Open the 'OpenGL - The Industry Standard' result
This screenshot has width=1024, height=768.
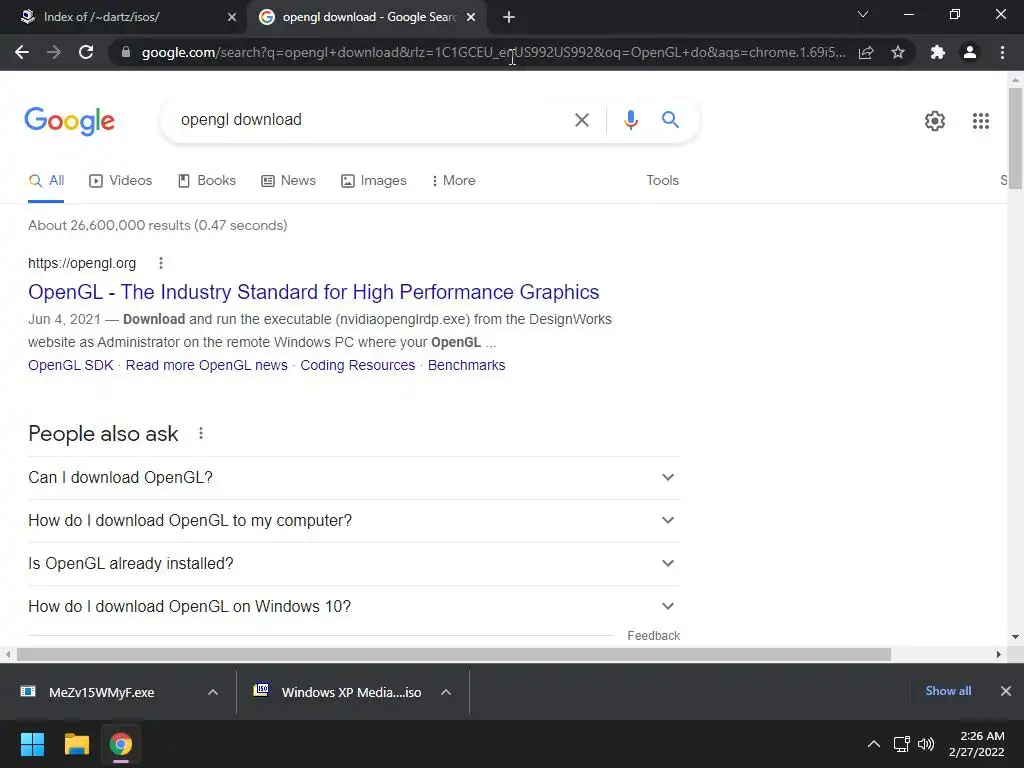coord(313,292)
